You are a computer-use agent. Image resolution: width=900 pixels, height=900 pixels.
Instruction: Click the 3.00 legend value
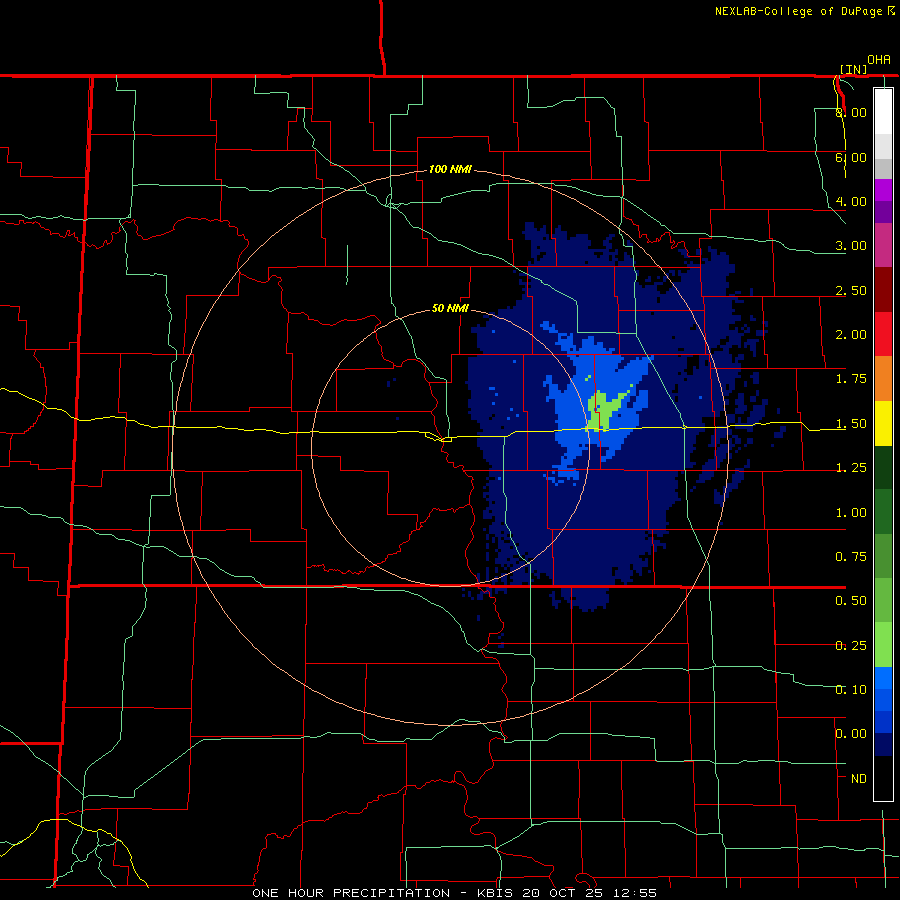pyautogui.click(x=851, y=246)
